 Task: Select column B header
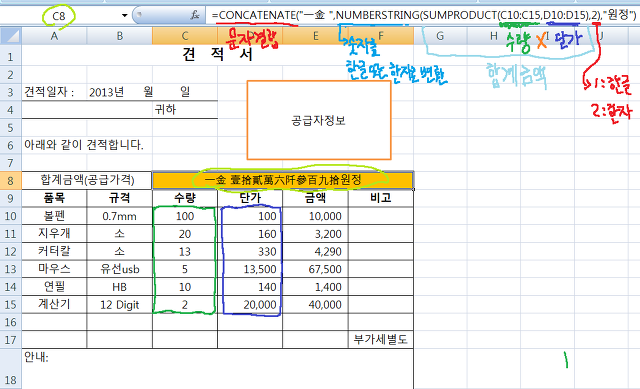coord(120,36)
